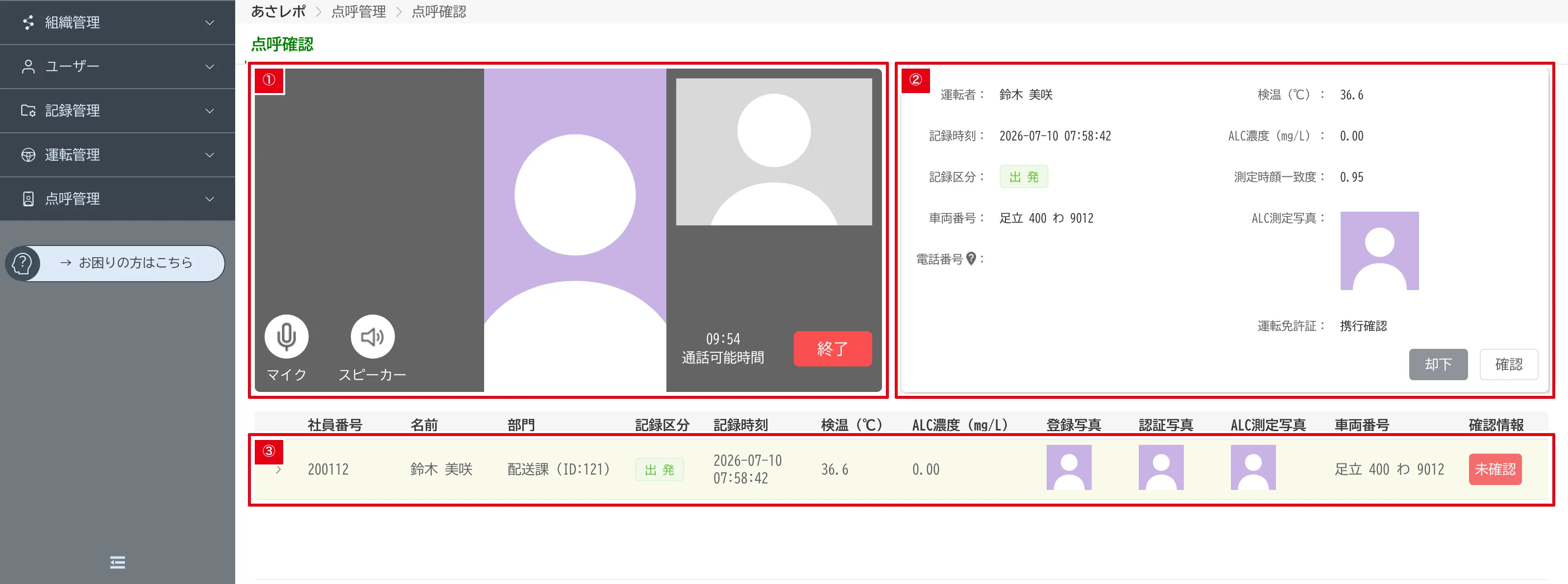Expand the ユーザー sidebar menu
Screen dimensions: 1568x584
(x=118, y=66)
